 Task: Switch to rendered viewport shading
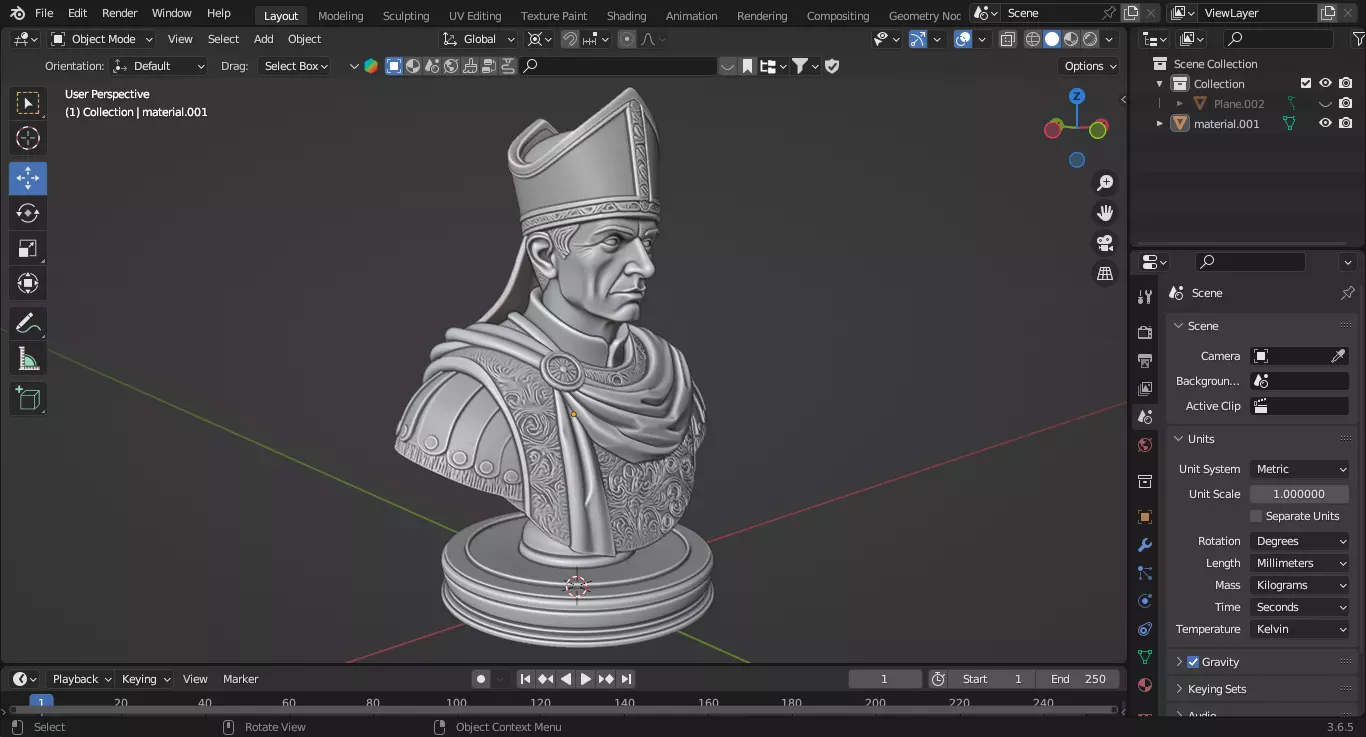click(x=1090, y=39)
